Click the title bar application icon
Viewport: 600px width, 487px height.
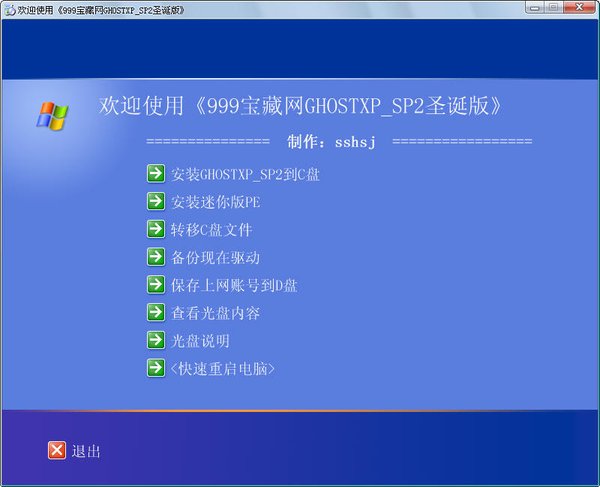pyautogui.click(x=10, y=10)
